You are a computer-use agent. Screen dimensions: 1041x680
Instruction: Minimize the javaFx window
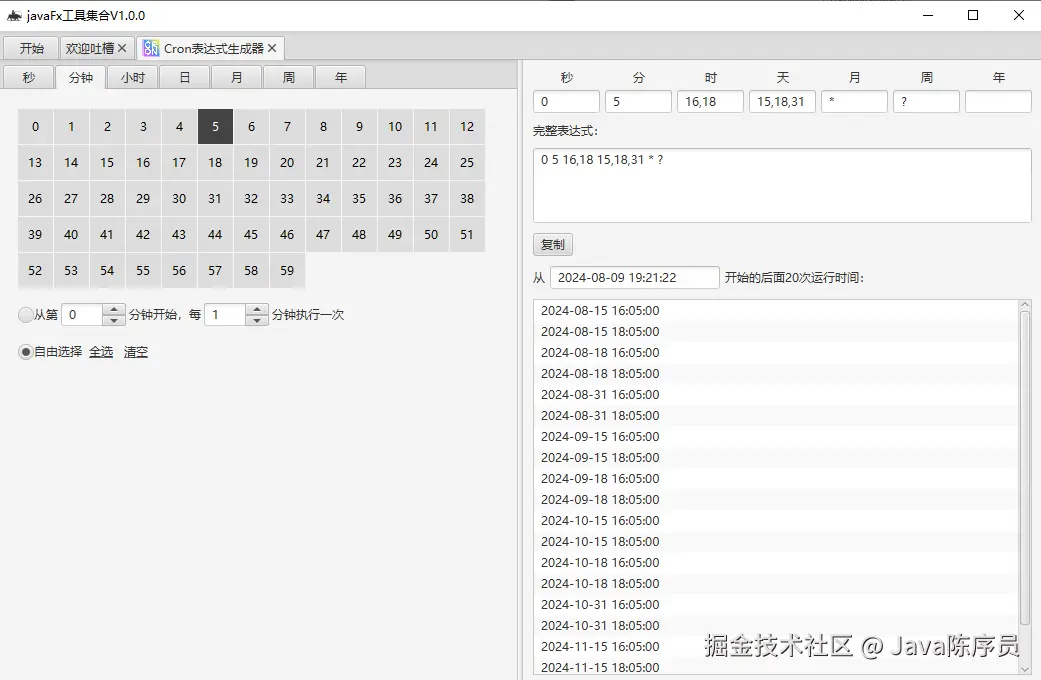point(928,15)
